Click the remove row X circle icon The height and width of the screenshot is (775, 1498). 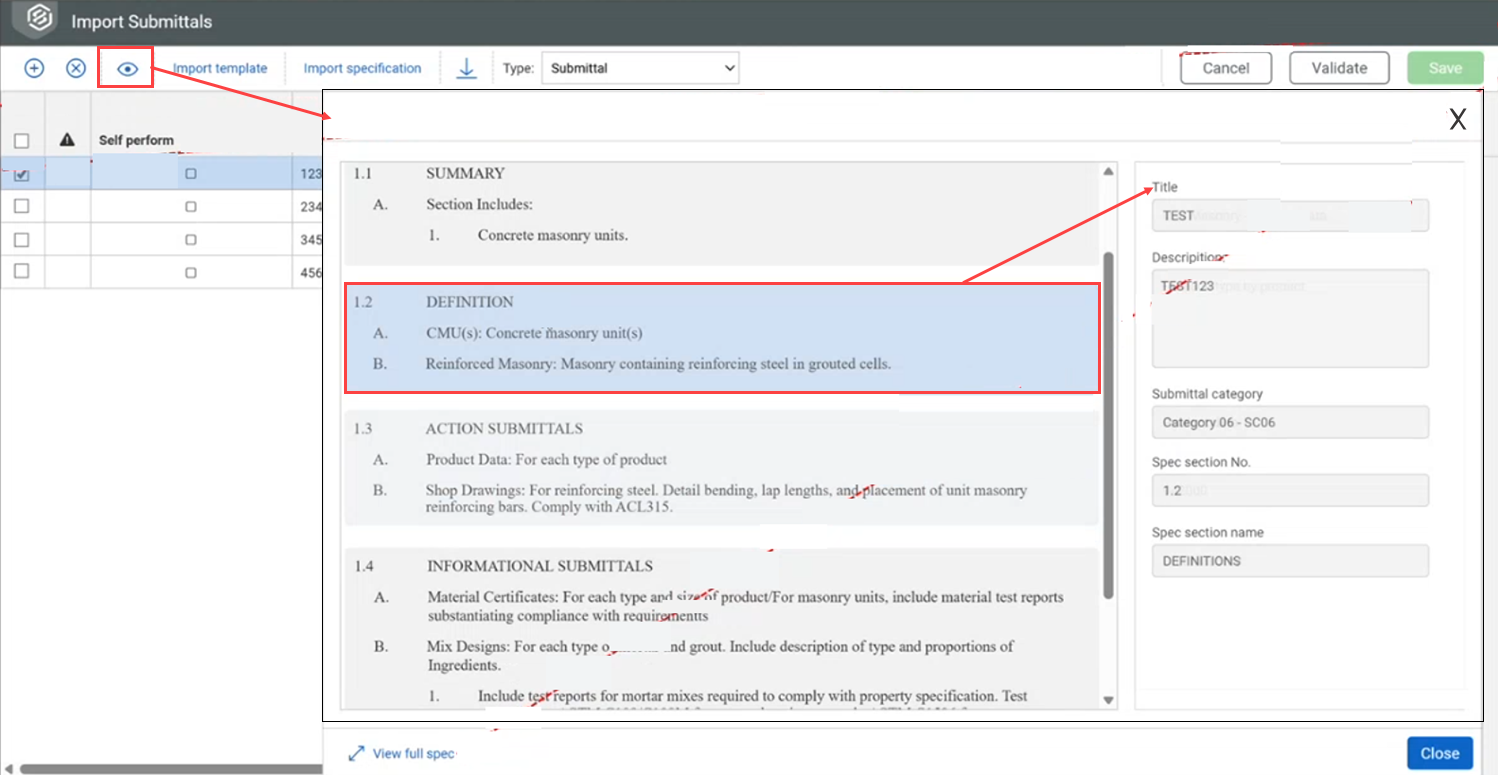(76, 68)
